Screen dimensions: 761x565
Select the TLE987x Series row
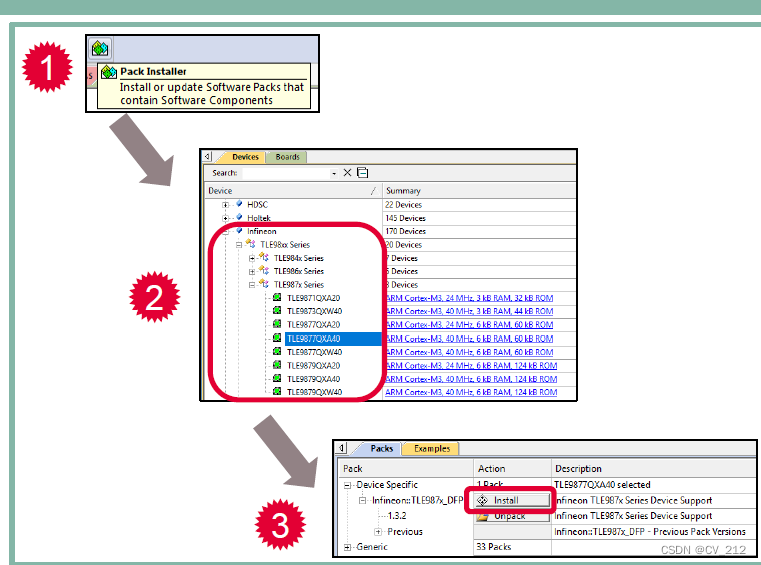tap(298, 285)
